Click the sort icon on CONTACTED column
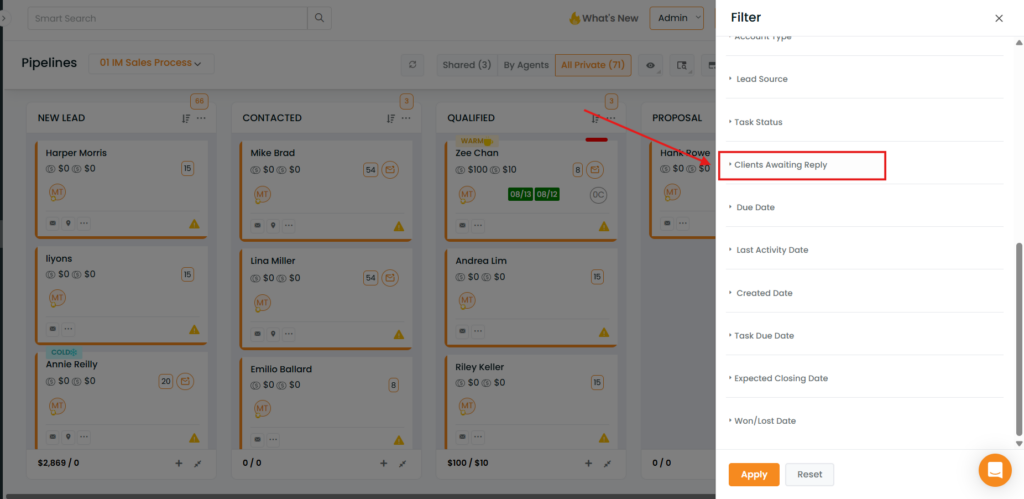 (x=391, y=118)
